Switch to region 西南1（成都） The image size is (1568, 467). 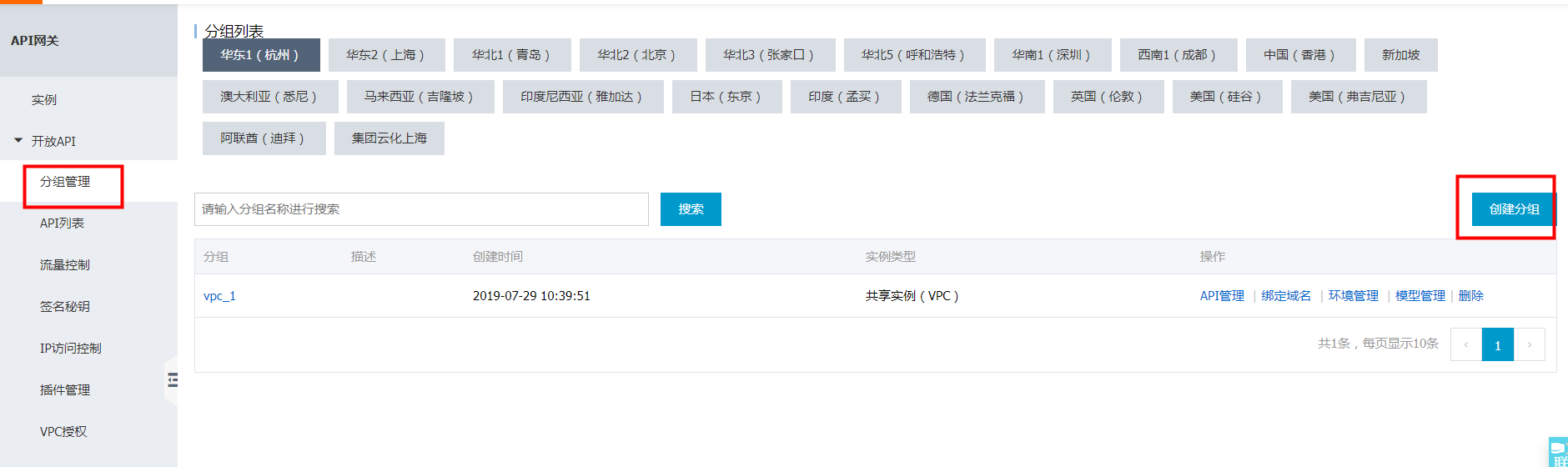pyautogui.click(x=1179, y=55)
